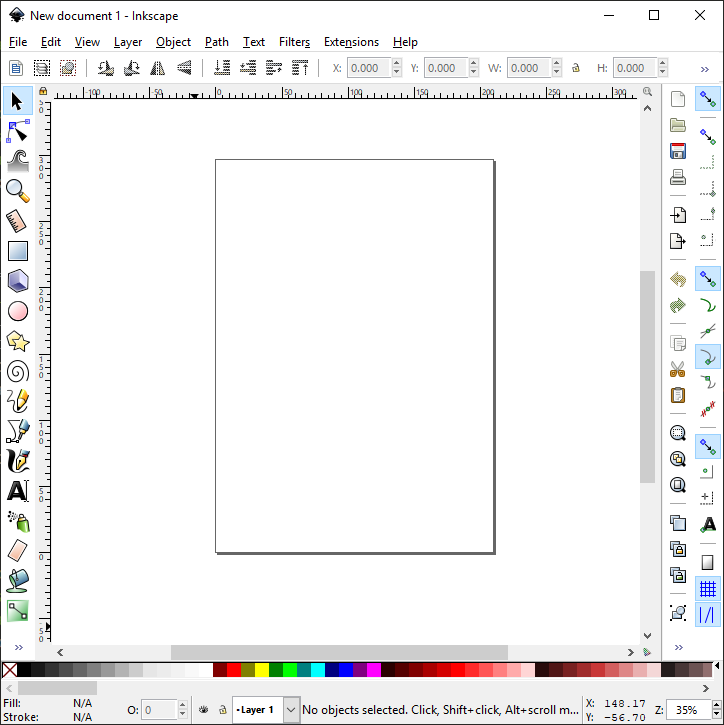
Task: Select the Tweak tool
Action: (x=18, y=160)
